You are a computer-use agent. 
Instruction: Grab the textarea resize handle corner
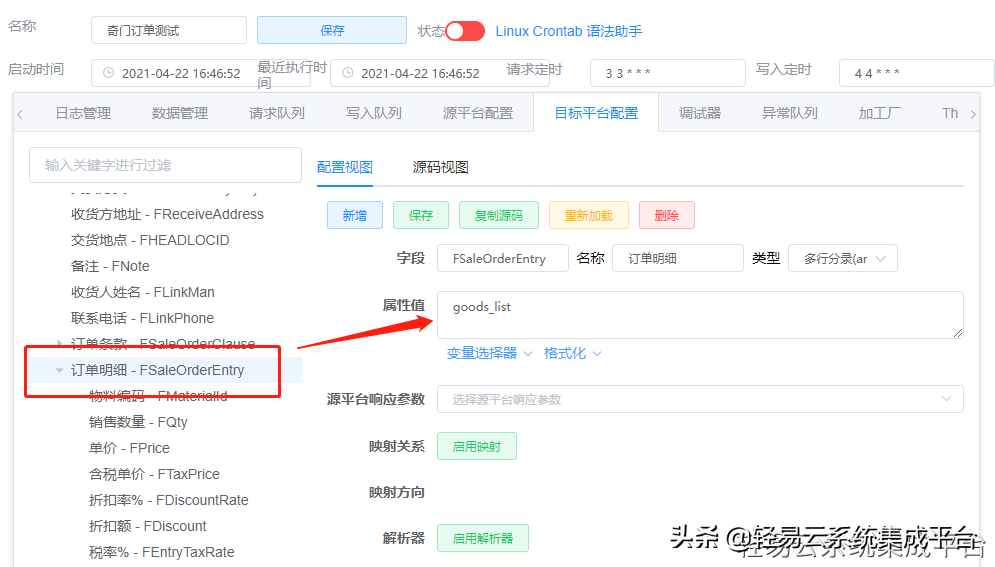958,333
